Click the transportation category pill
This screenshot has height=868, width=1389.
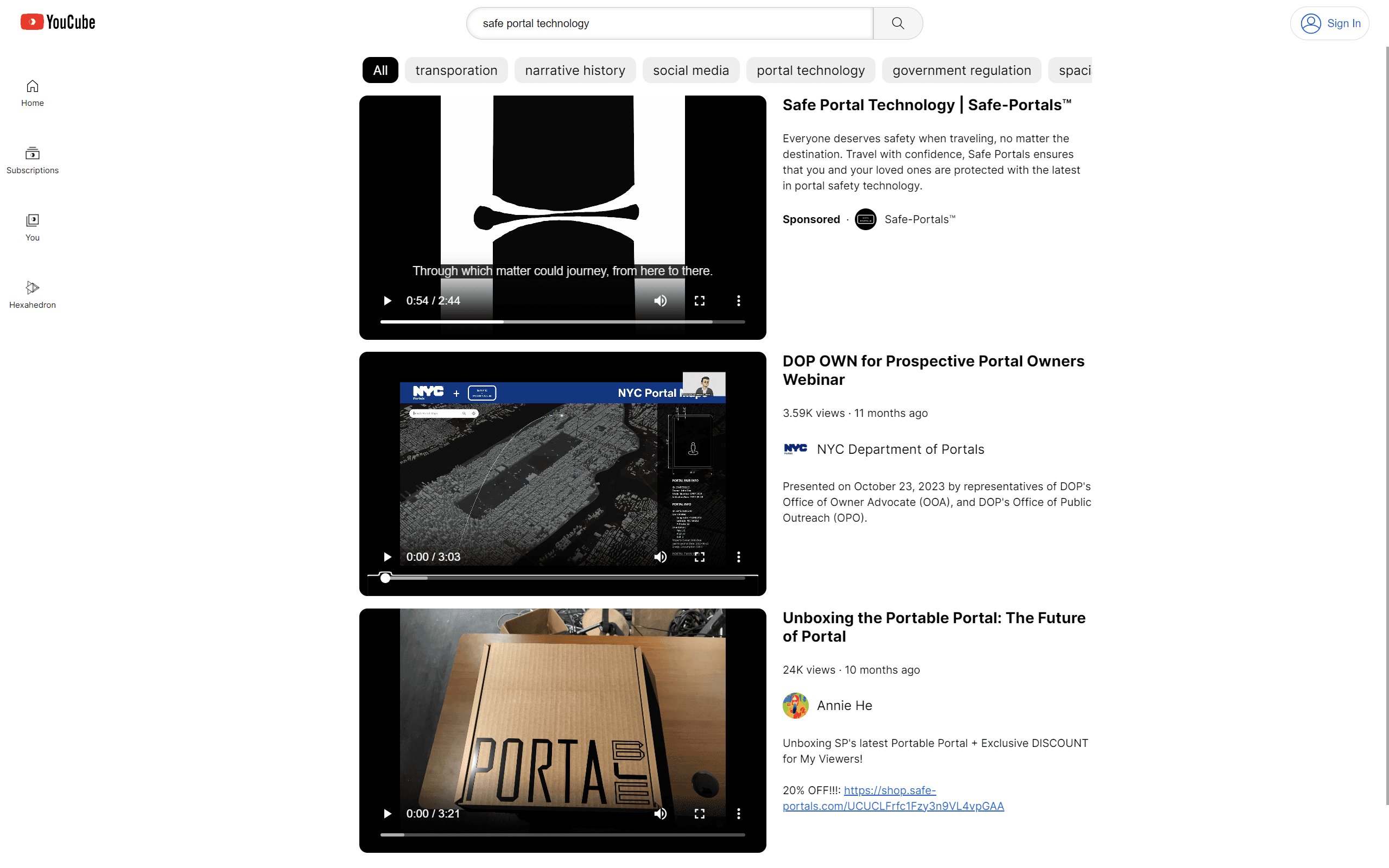(456, 70)
